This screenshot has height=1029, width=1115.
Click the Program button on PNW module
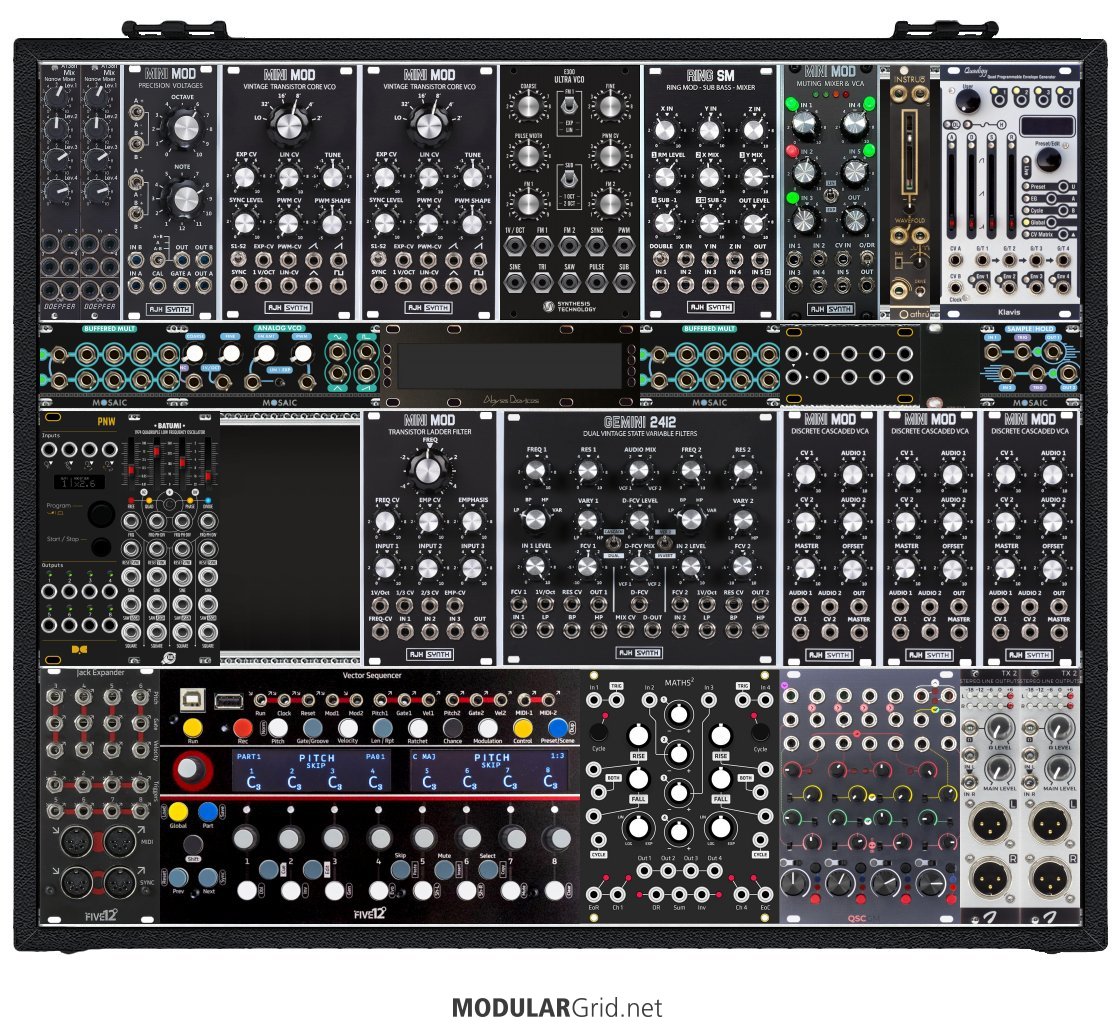101,513
